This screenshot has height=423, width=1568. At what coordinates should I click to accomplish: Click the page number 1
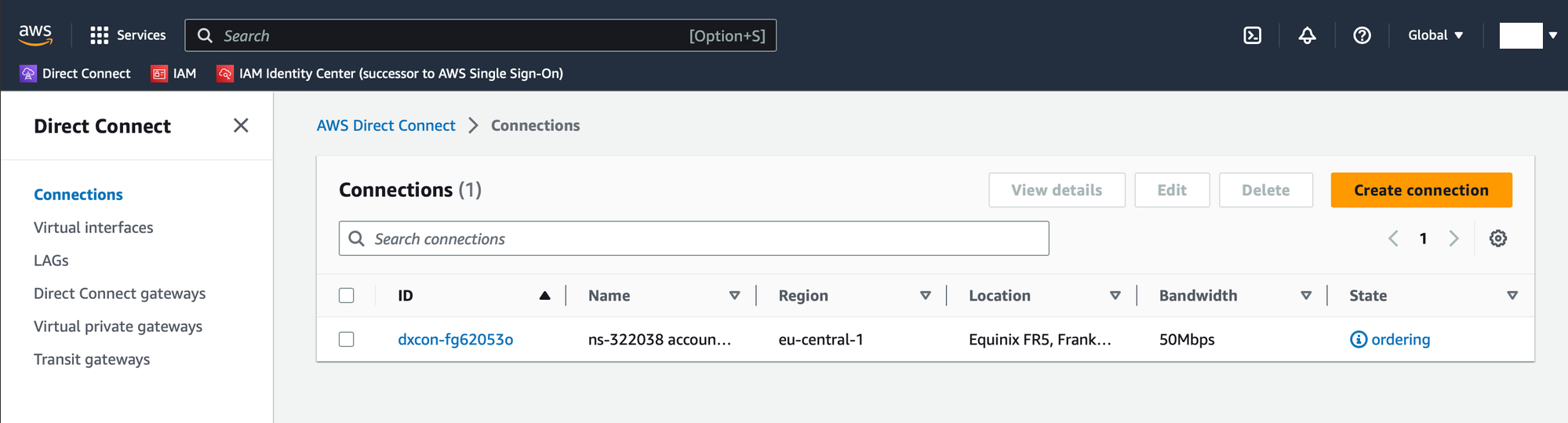tap(1423, 239)
